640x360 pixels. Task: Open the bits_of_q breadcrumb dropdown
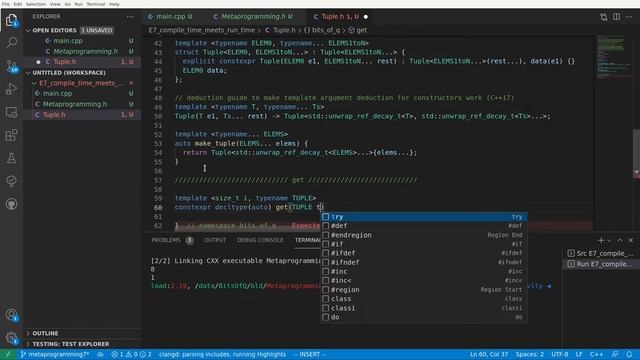pyautogui.click(x=321, y=30)
